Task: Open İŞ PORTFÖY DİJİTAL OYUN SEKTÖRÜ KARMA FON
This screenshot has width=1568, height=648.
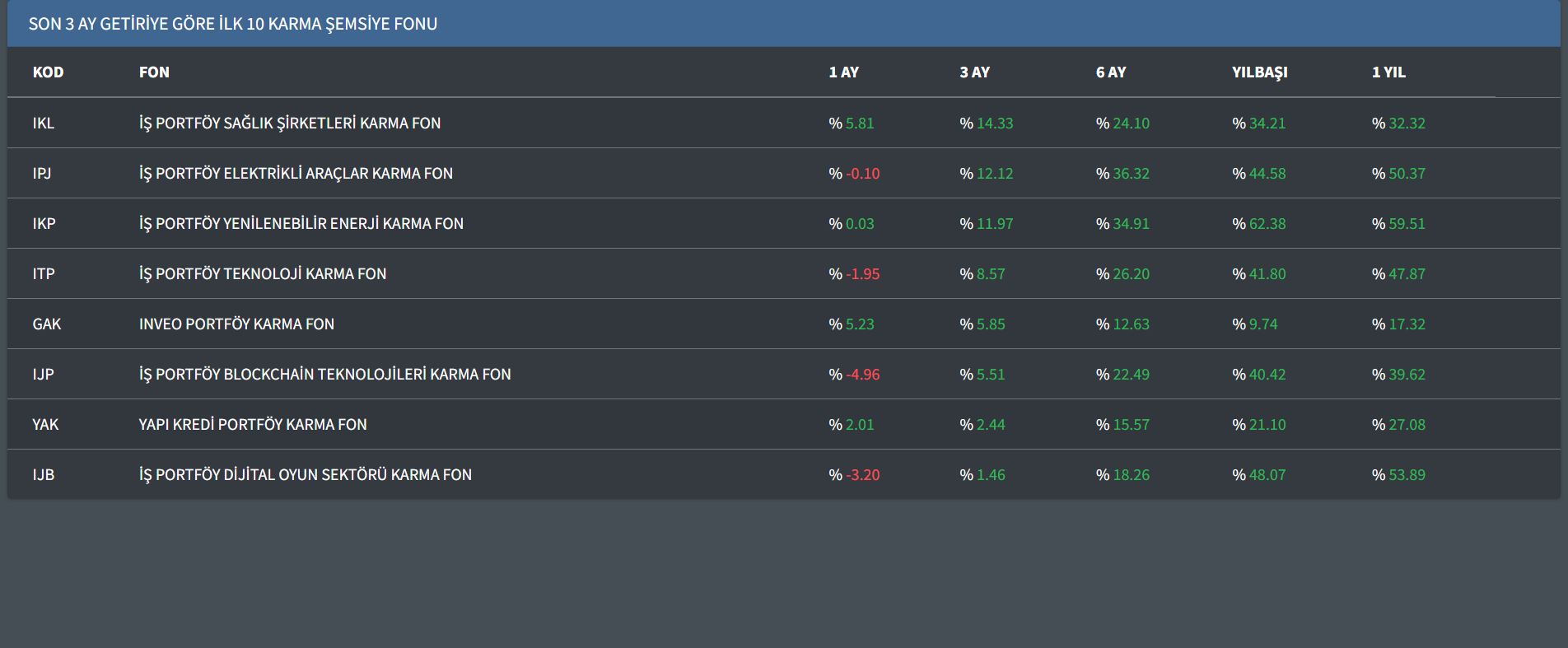Action: [x=306, y=475]
